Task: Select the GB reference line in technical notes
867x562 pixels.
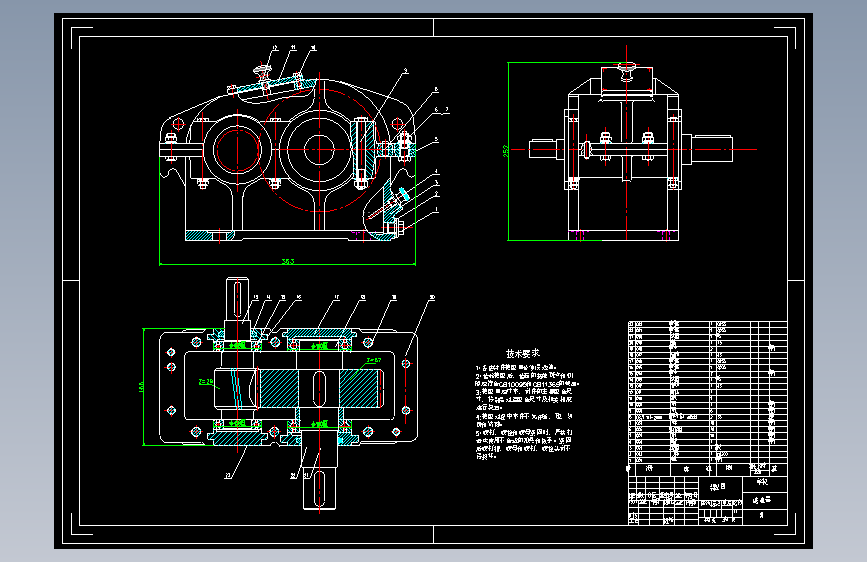Action: [x=527, y=383]
